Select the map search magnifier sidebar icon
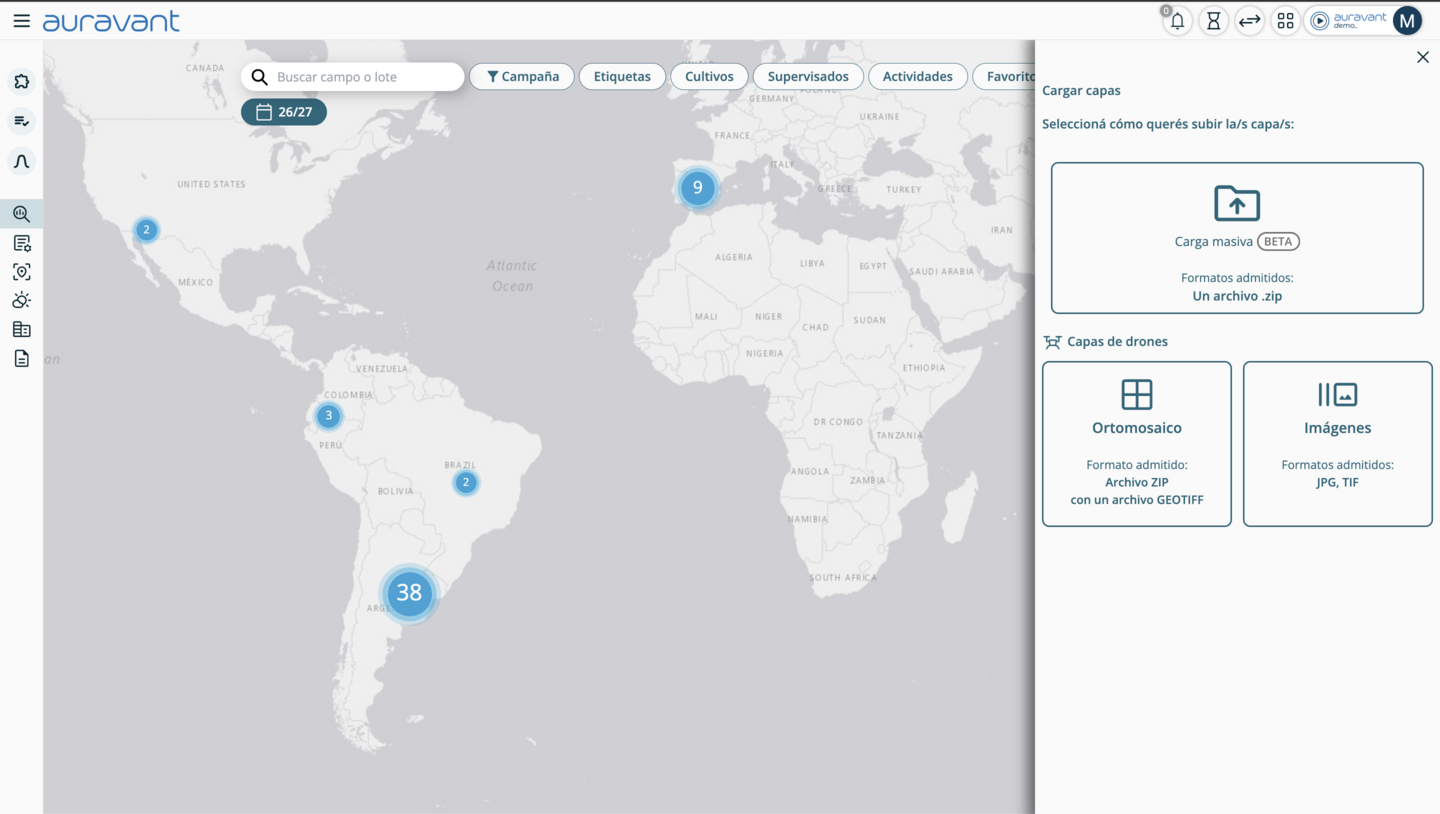The height and width of the screenshot is (814, 1440). pos(21,214)
